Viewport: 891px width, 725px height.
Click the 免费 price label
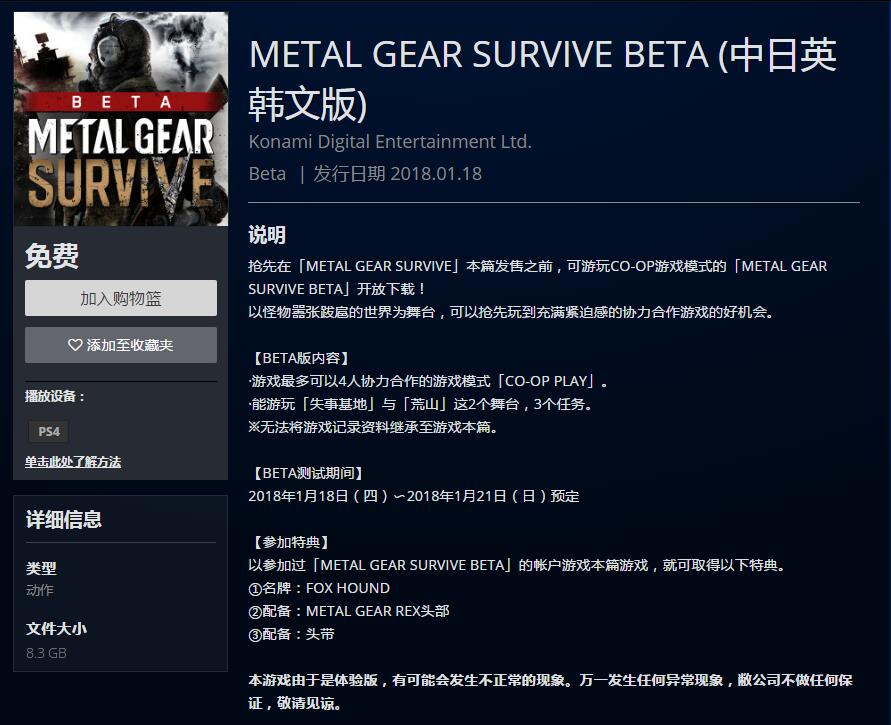[52, 256]
